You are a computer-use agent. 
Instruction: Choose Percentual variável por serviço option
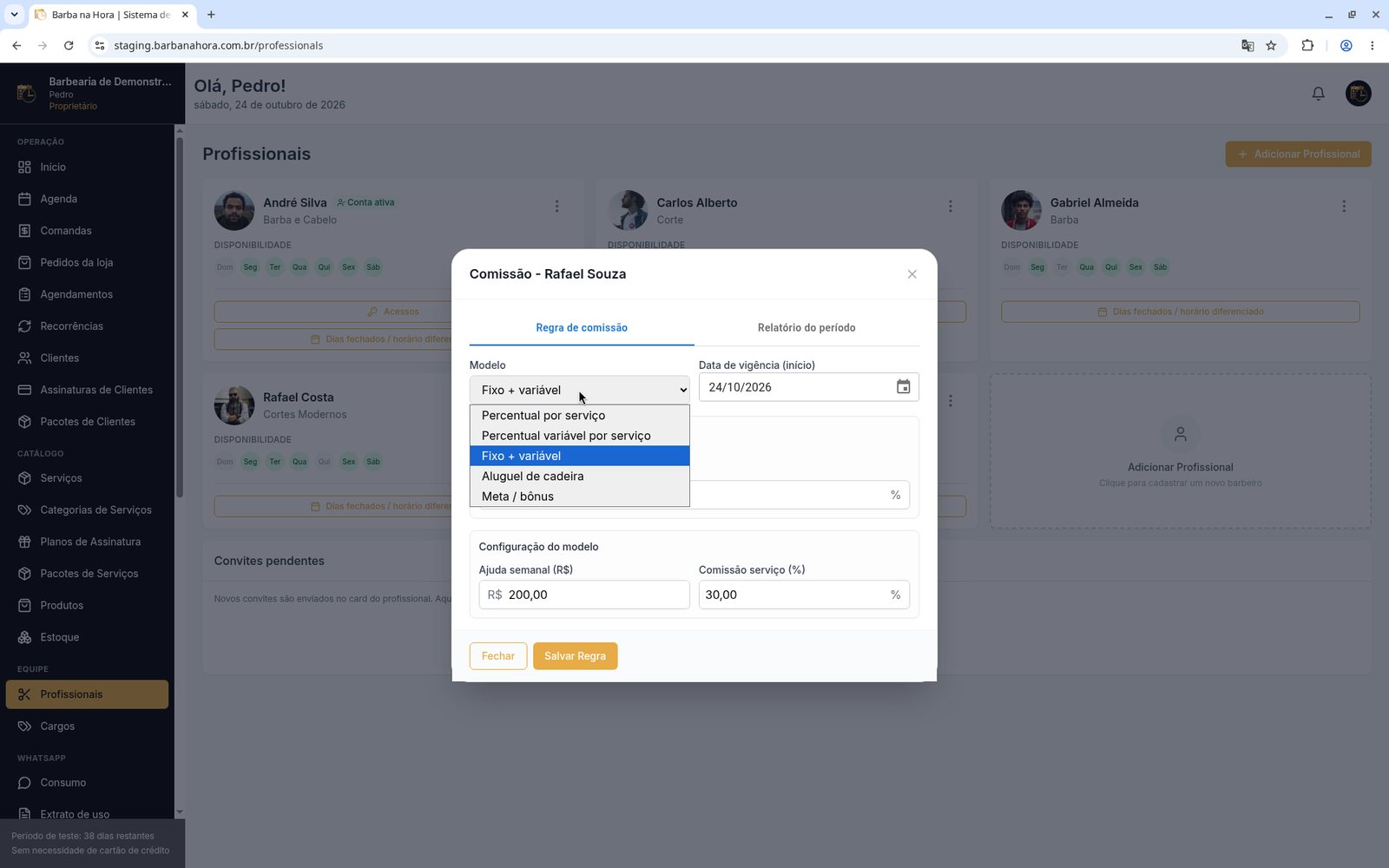(x=579, y=436)
